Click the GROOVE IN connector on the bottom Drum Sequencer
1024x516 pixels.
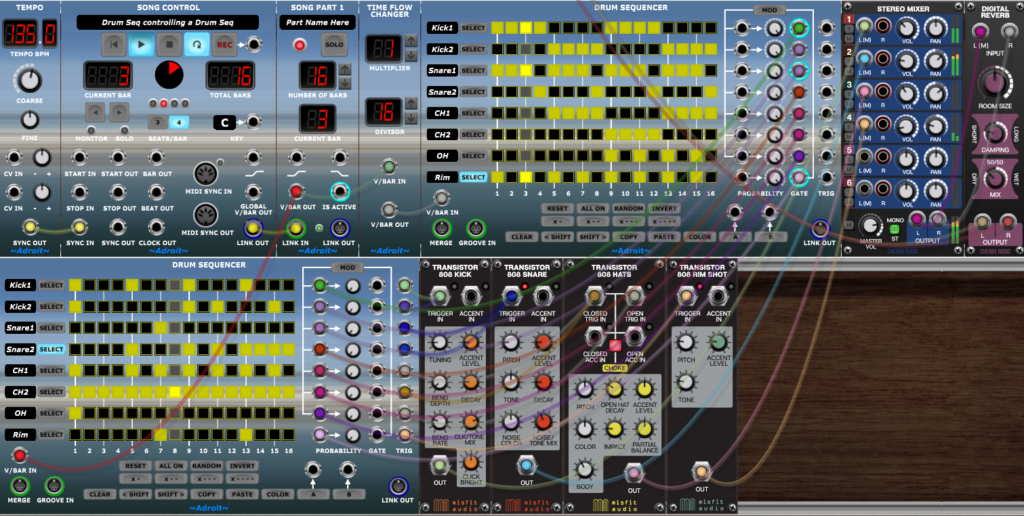coord(54,487)
